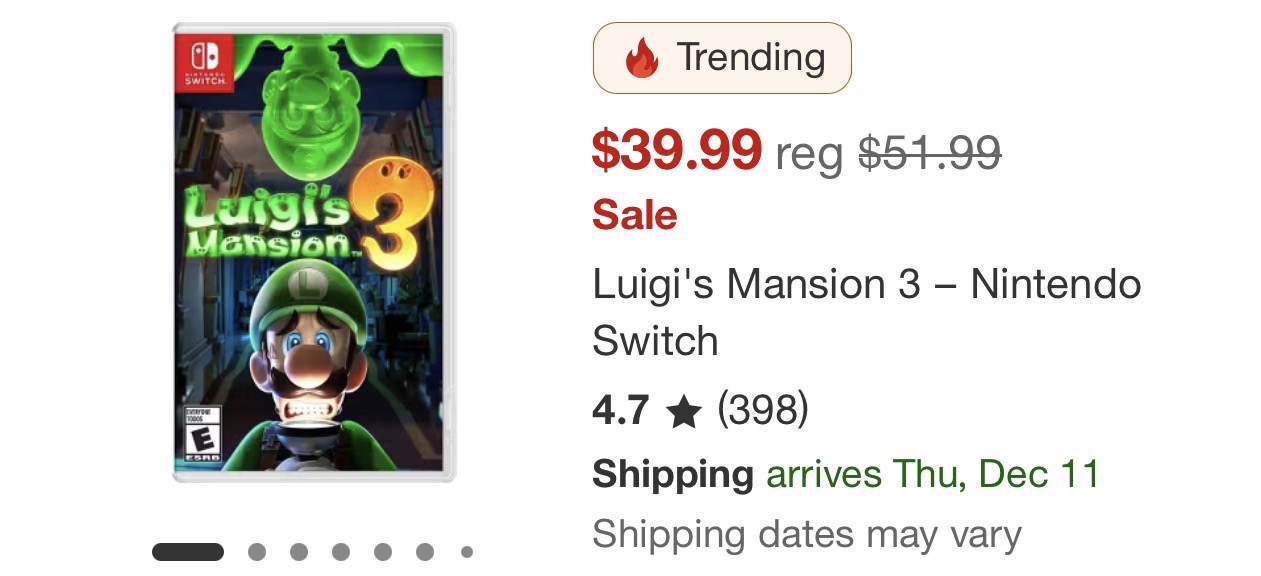
Task: Click the Trending badge label
Action: click(x=750, y=58)
